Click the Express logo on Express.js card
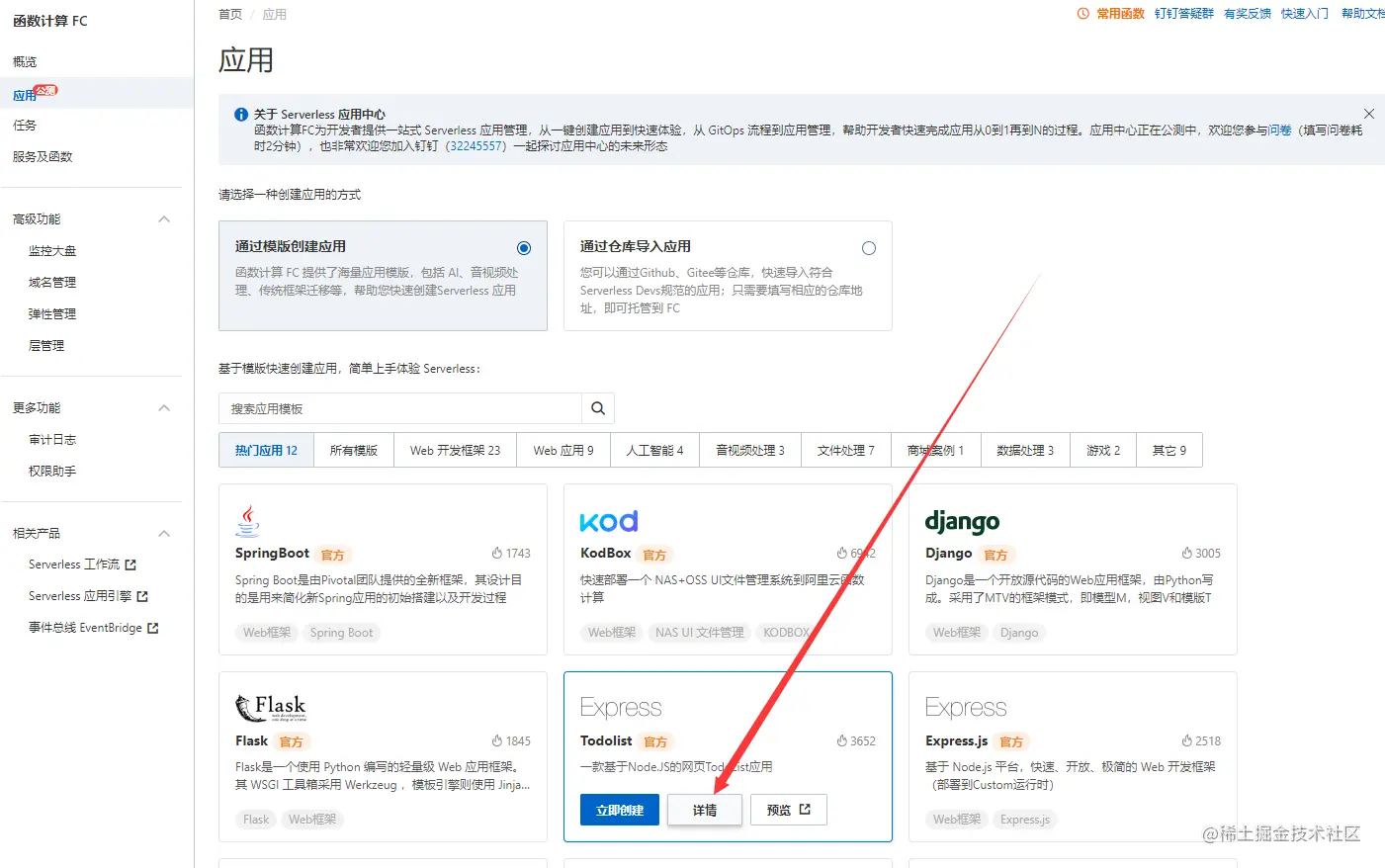Viewport: 1385px width, 868px height. tap(966, 708)
